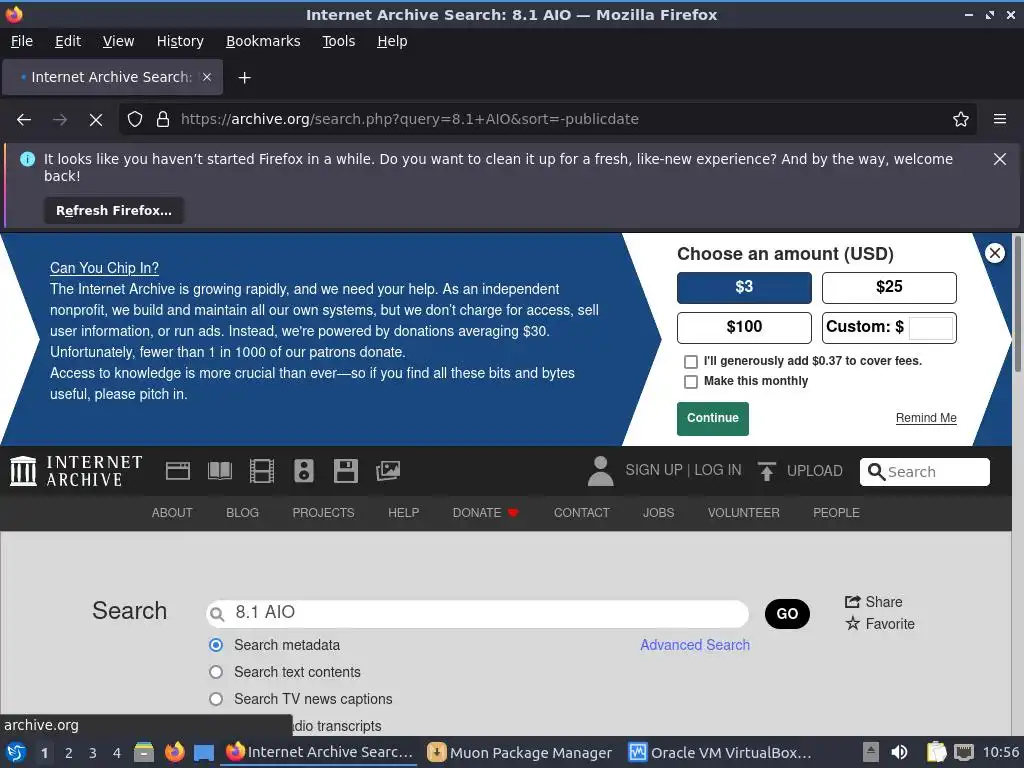Click the LOG IN link
The image size is (1024, 768).
click(718, 470)
